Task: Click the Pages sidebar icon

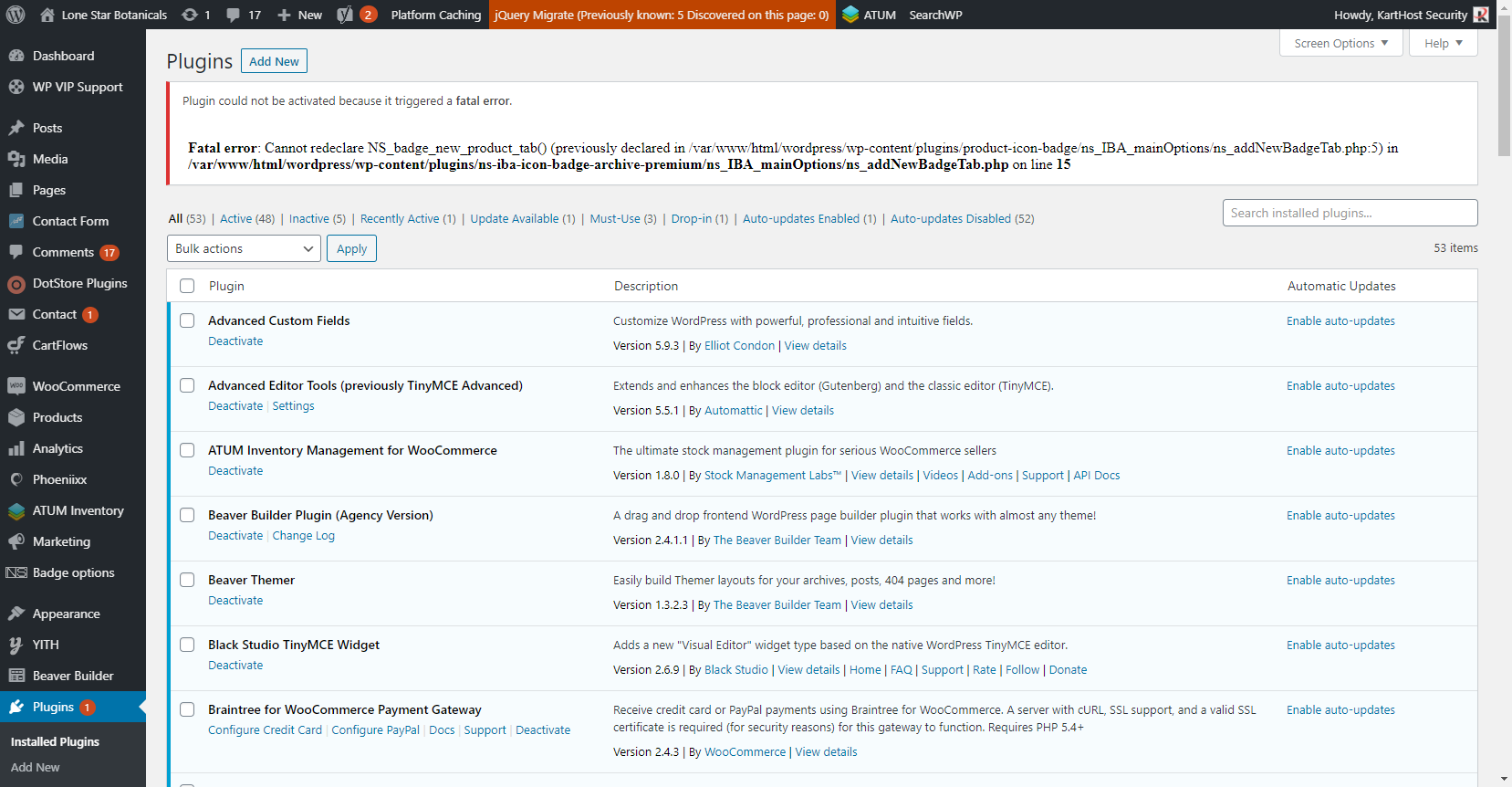Action: pos(16,190)
